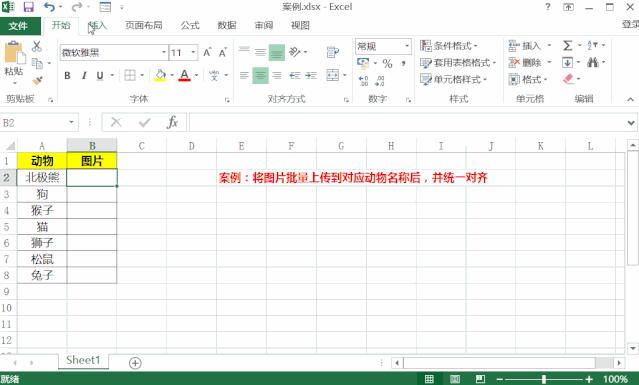639x385 pixels.
Task: Increase font size with larger A
Action: [207, 53]
